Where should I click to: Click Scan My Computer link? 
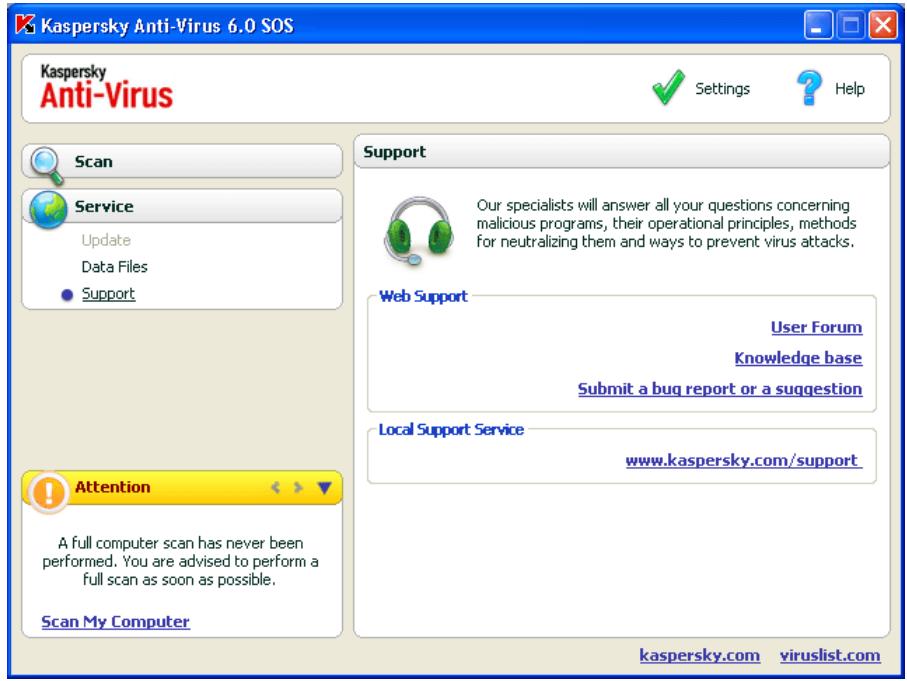coord(115,621)
